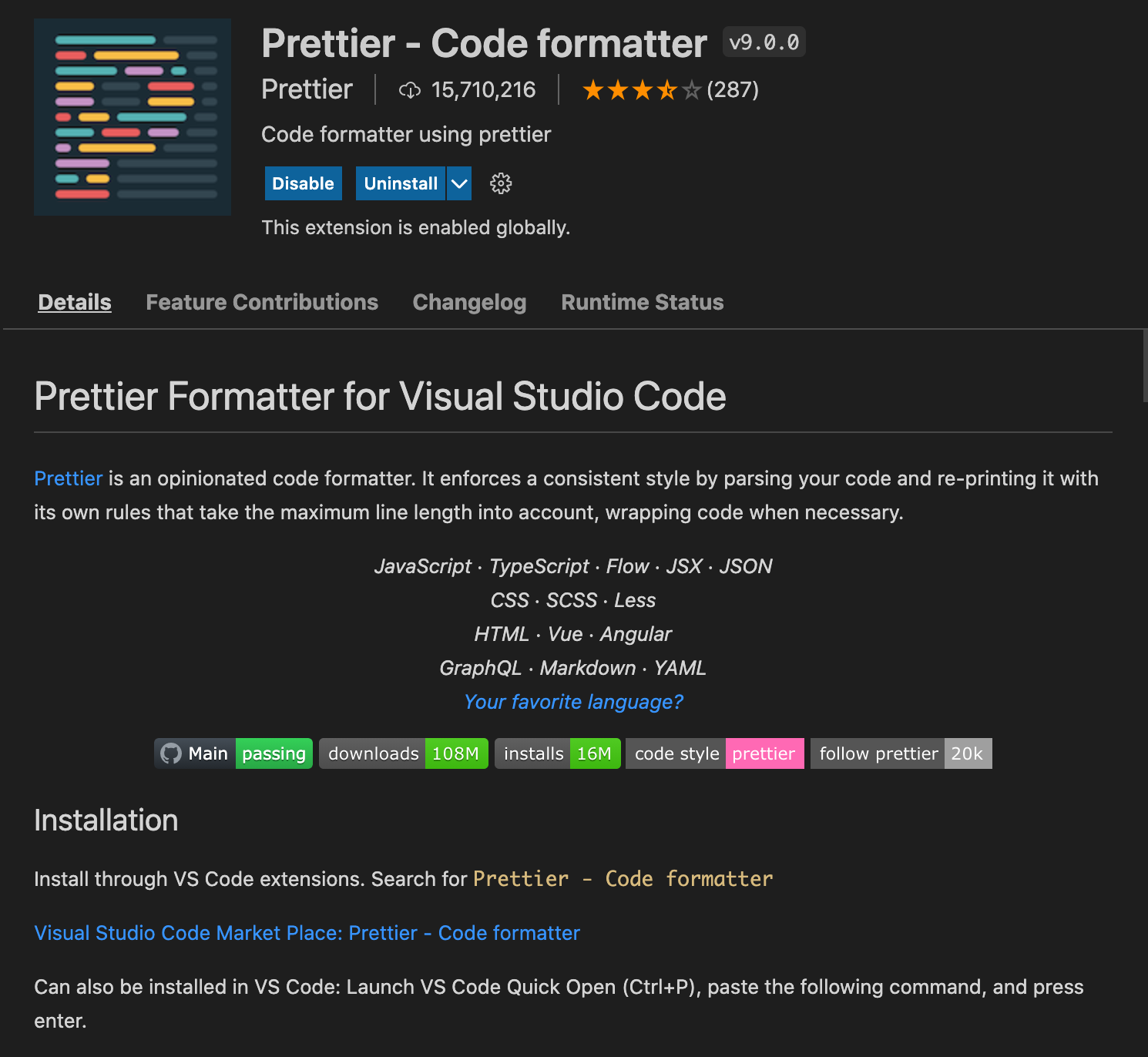Click the 'GraphQL · Markdown · YAML' line

(573, 668)
